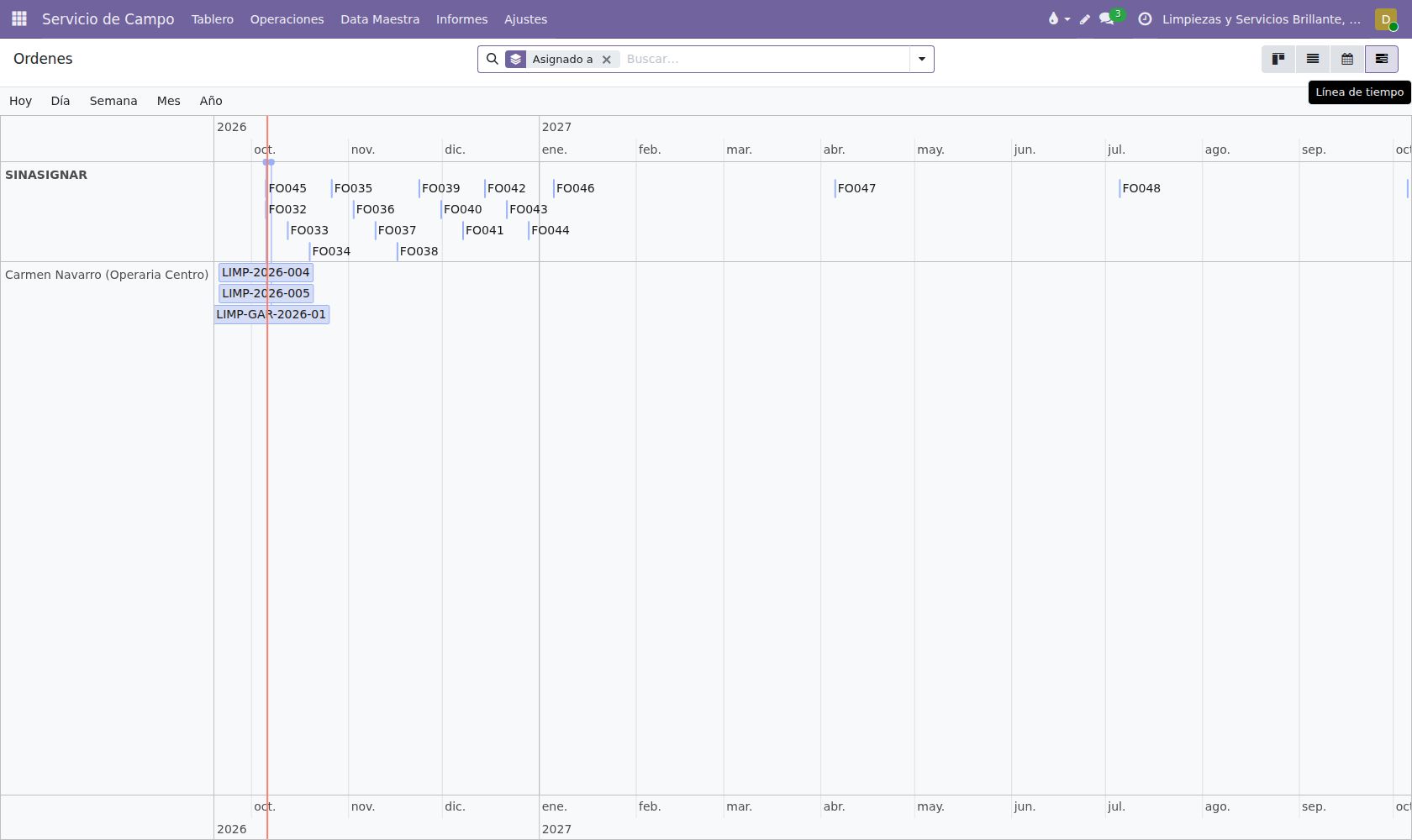Image resolution: width=1412 pixels, height=840 pixels.
Task: Expand the search options dropdown
Action: (922, 59)
